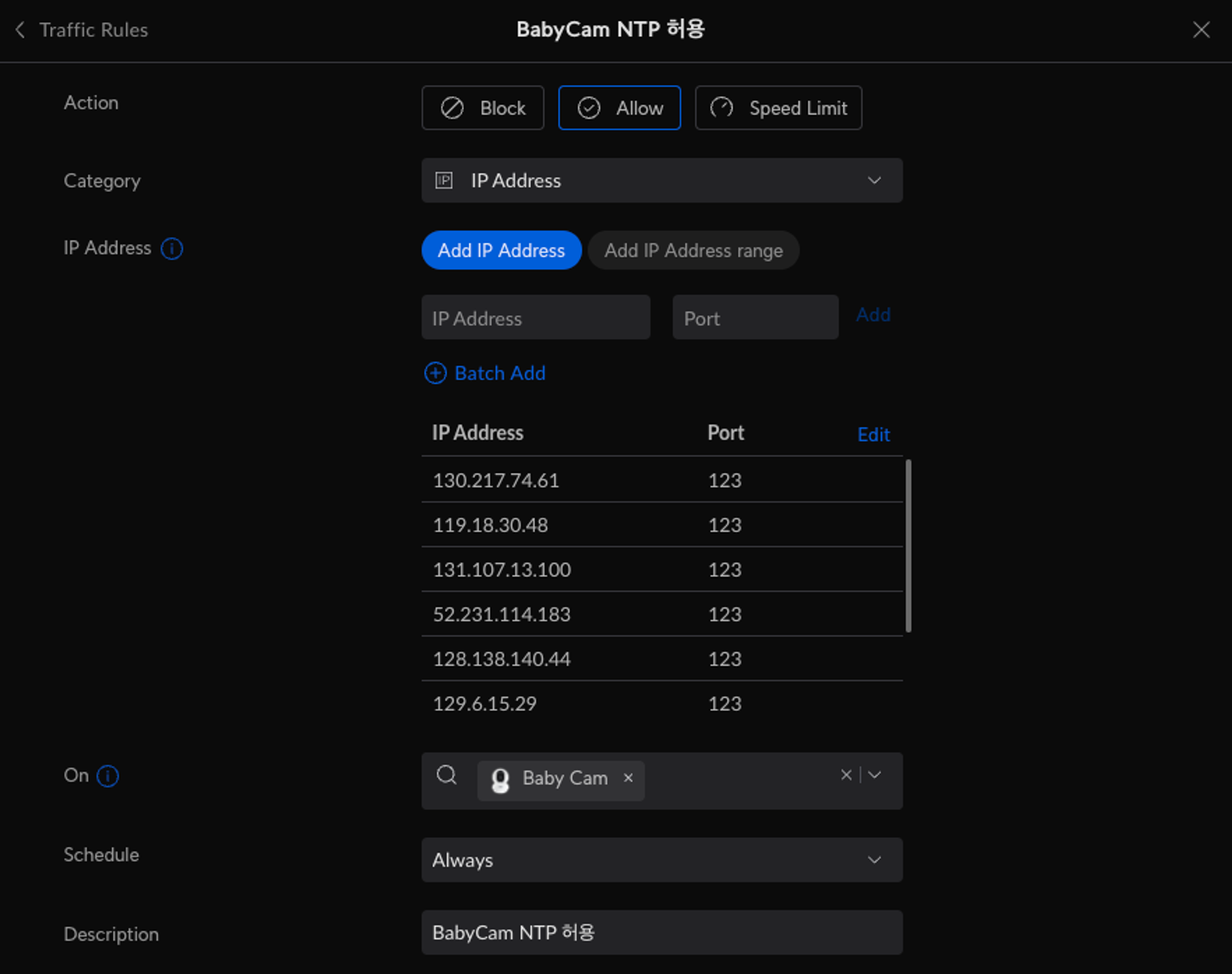This screenshot has width=1232, height=974.
Task: Focus the Port input field
Action: click(x=755, y=318)
